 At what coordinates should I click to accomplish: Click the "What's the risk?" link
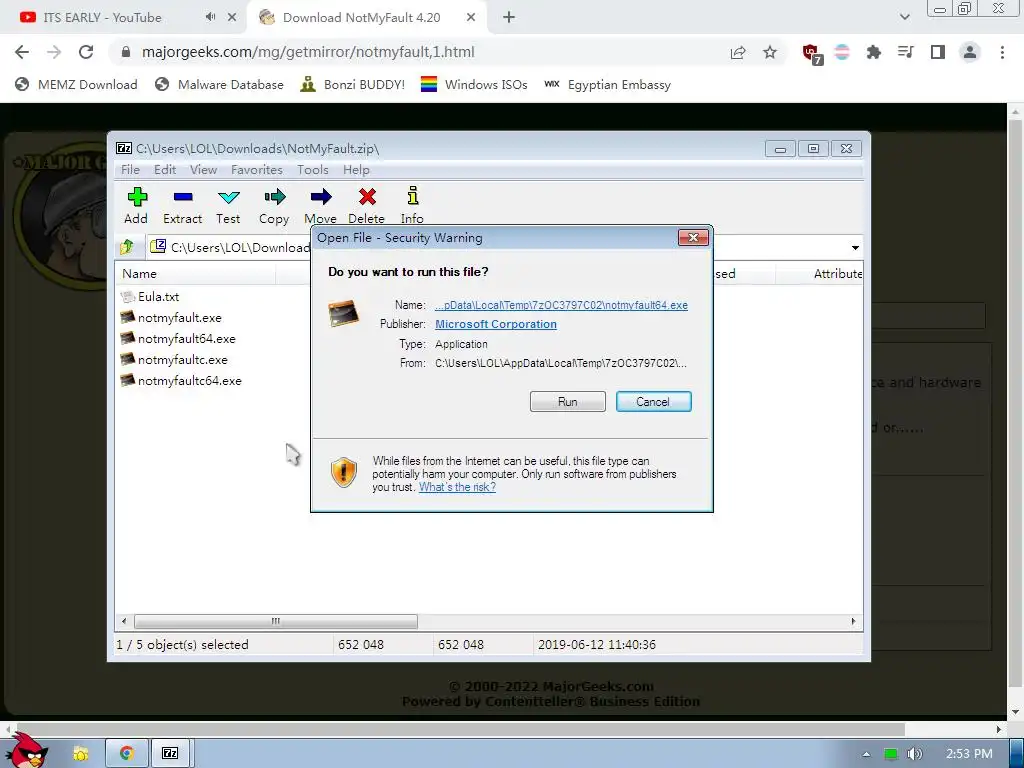(x=457, y=487)
